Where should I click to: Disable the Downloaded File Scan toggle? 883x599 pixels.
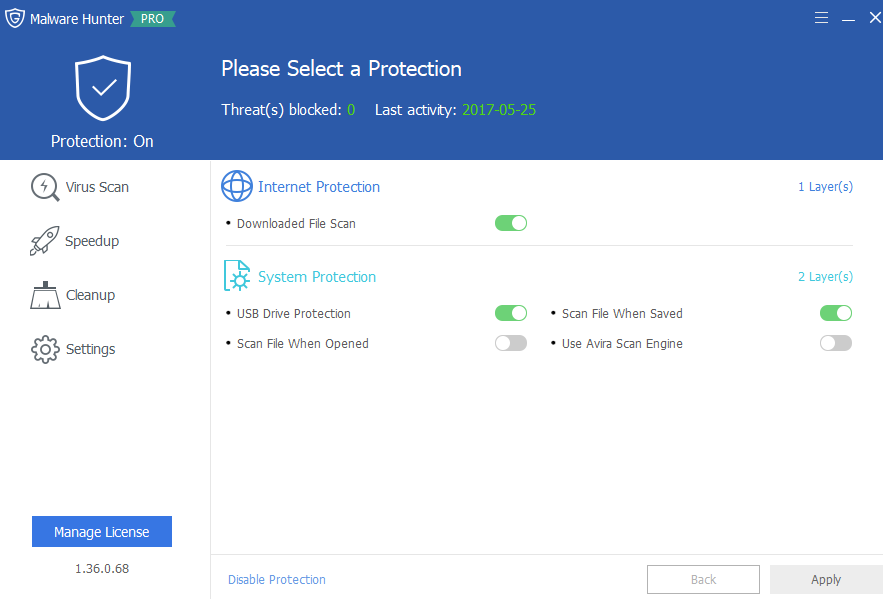tap(510, 223)
